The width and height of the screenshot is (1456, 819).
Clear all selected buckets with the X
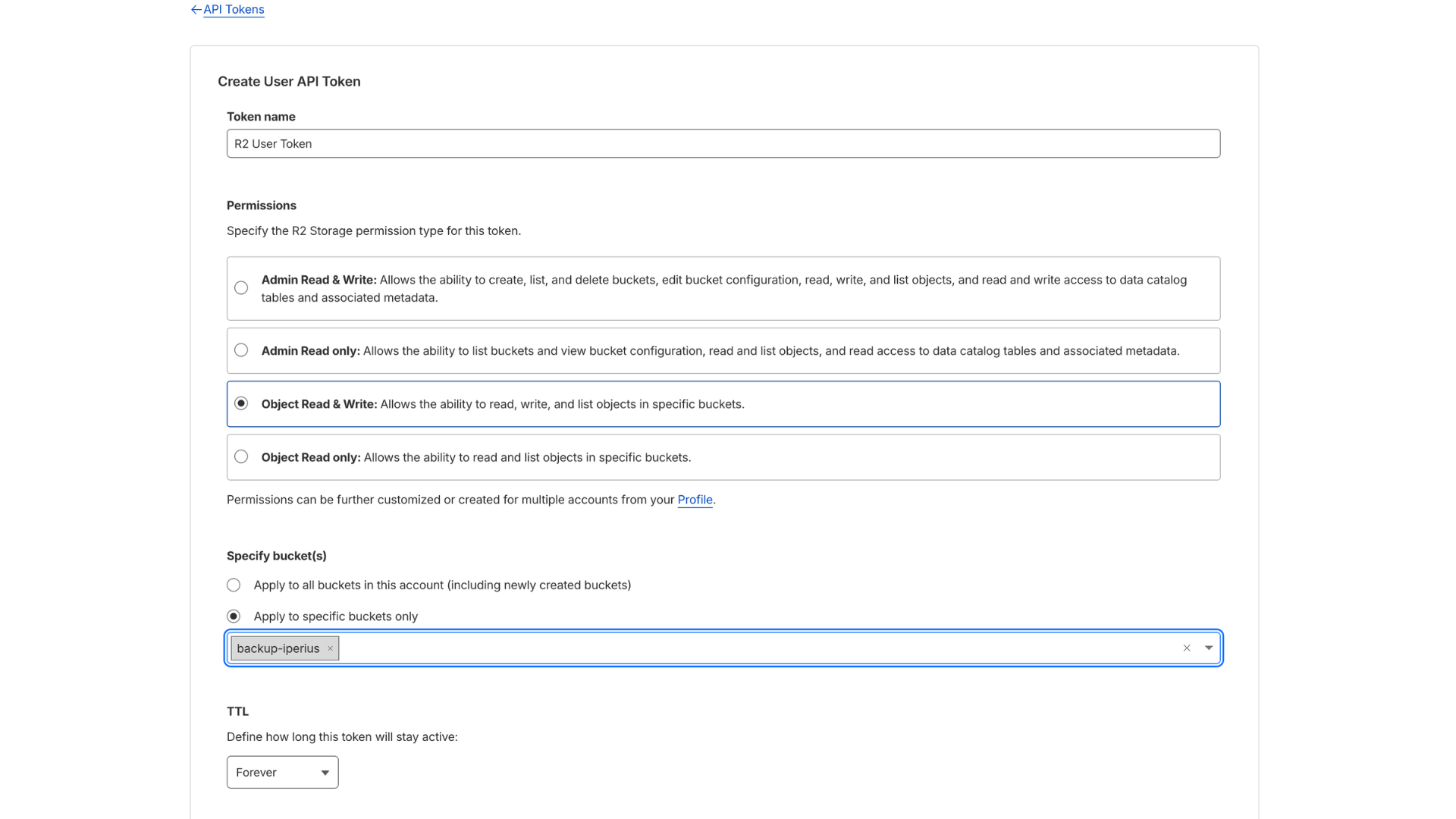[1187, 648]
